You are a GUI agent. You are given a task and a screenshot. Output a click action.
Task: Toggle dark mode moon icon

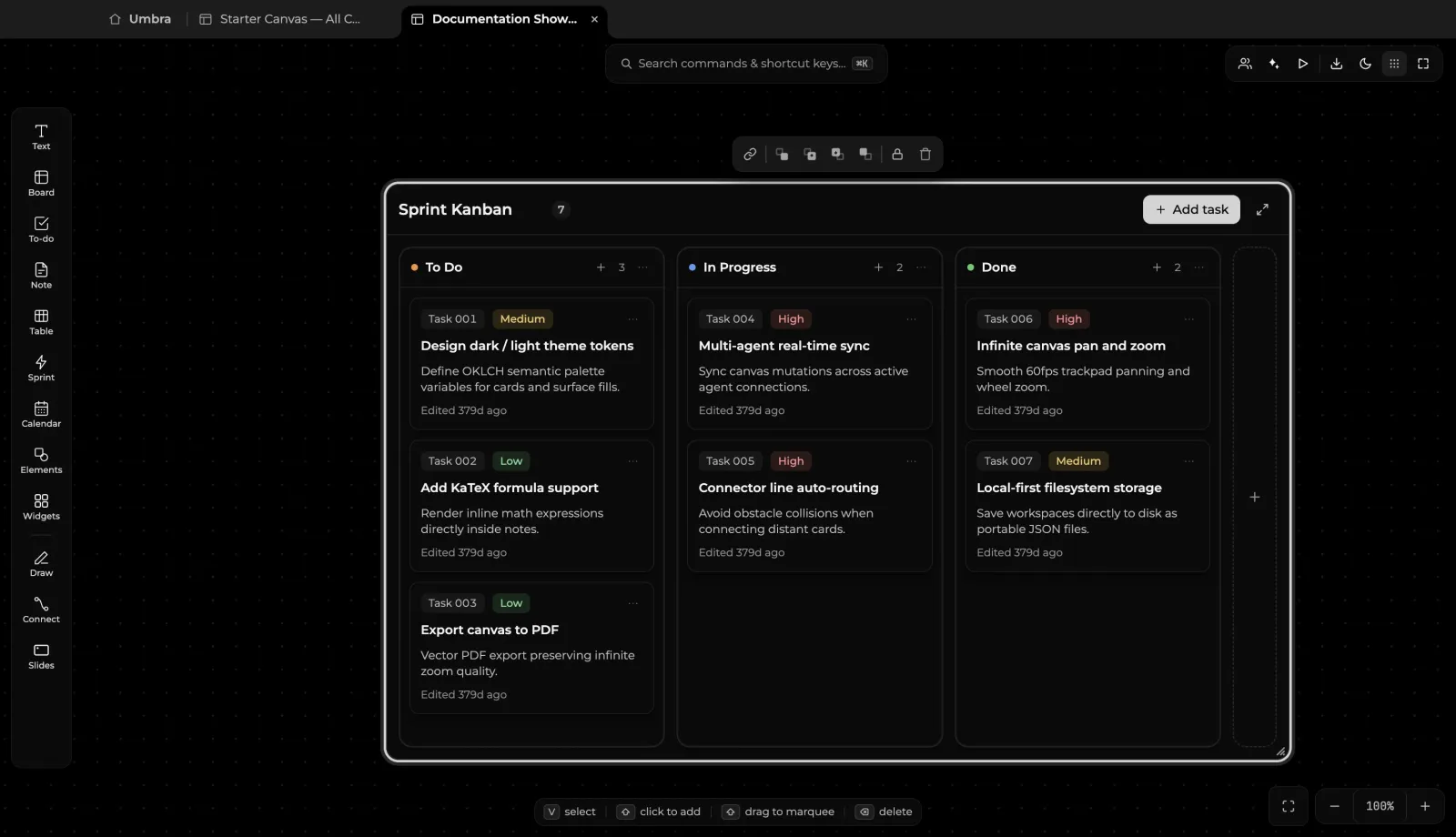coord(1365,64)
